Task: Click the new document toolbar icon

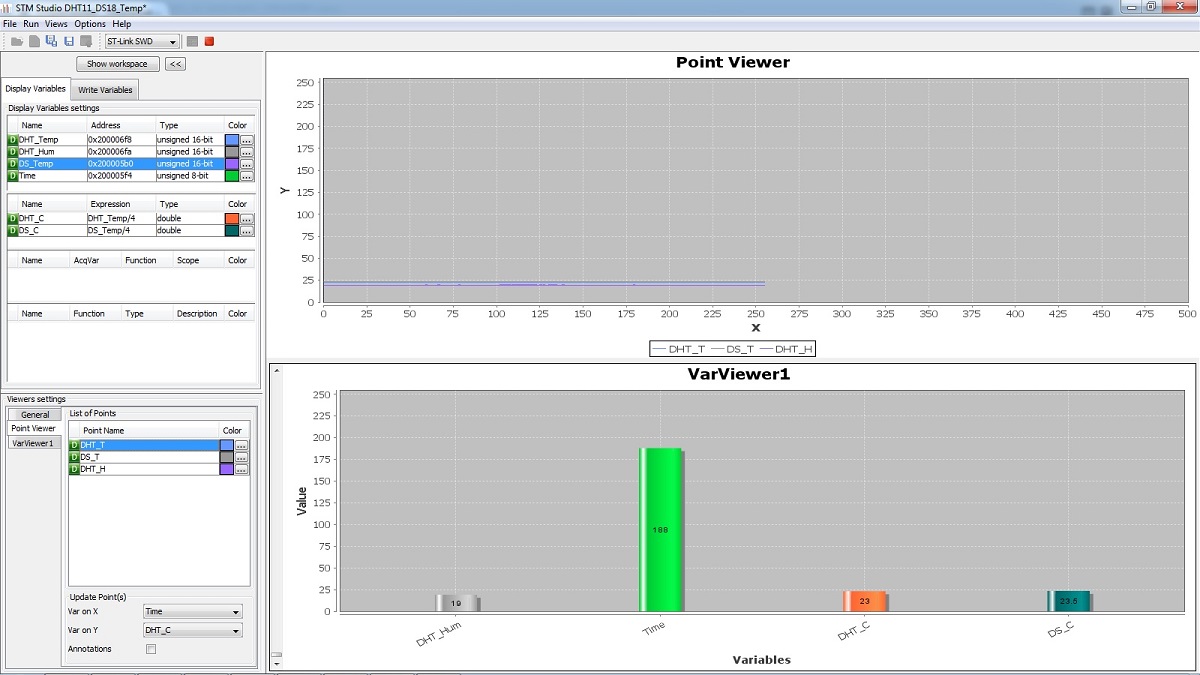Action: [34, 41]
